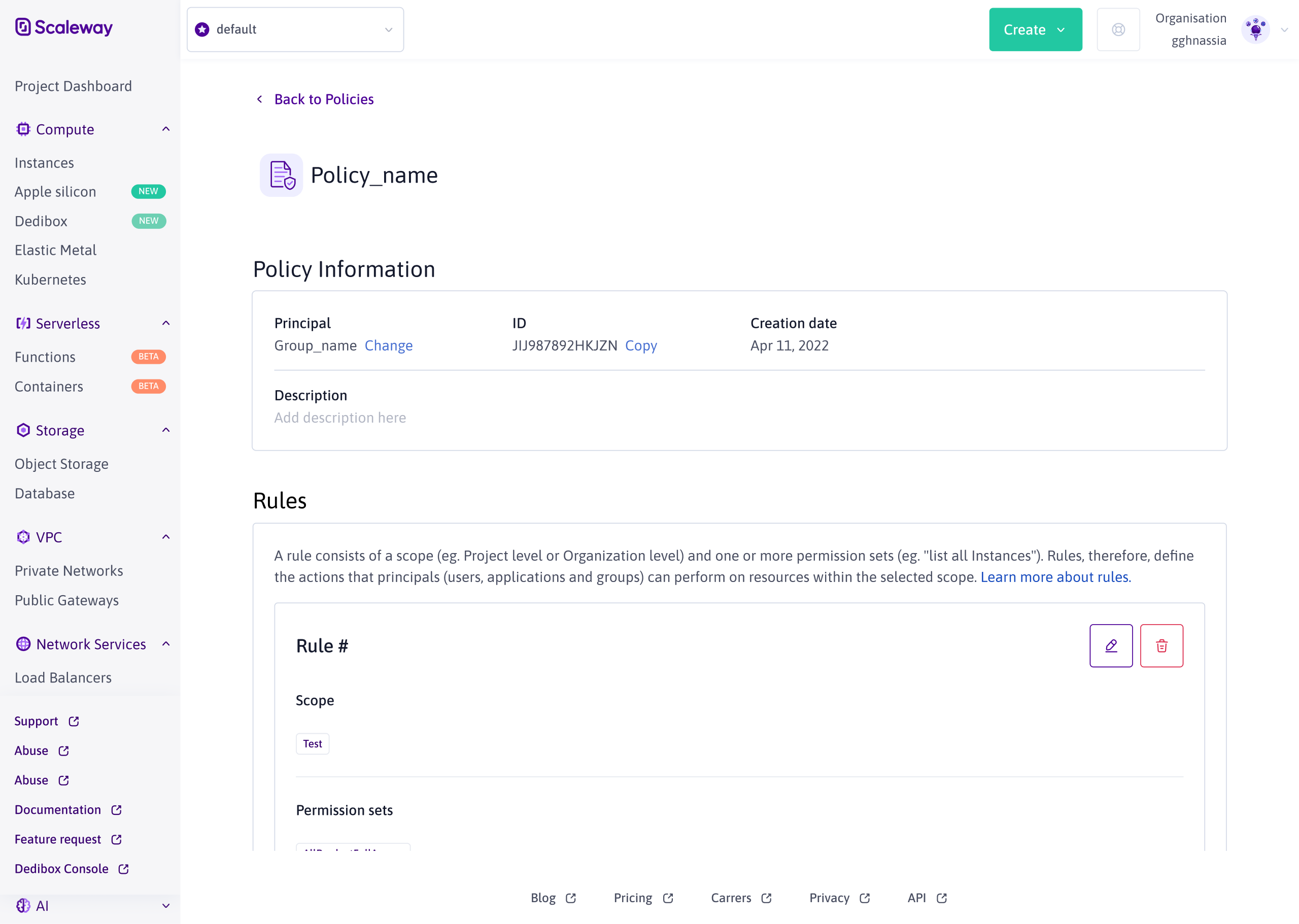
Task: Click external link icon next to Documentation
Action: (x=117, y=810)
